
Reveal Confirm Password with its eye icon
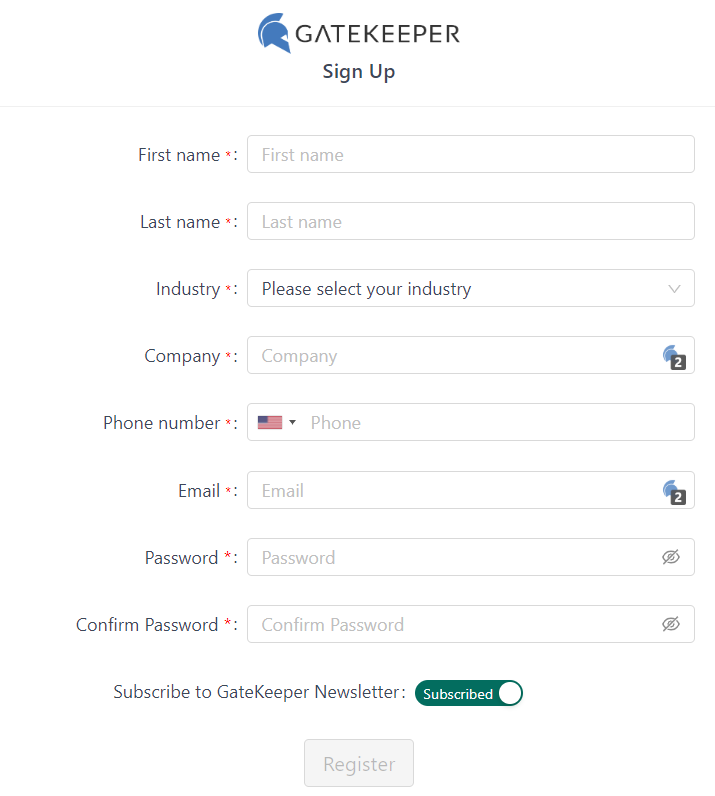671,624
